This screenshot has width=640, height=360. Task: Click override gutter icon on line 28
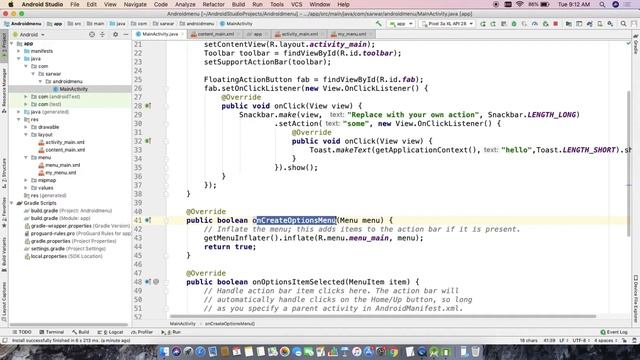tap(148, 106)
